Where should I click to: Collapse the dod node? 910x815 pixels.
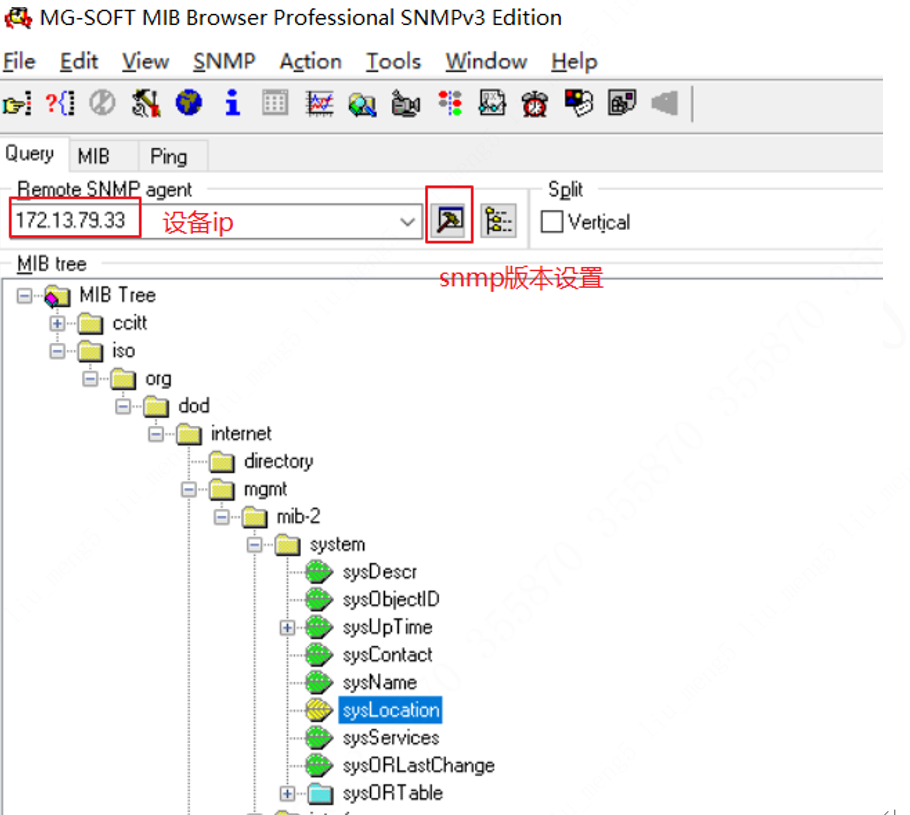pyautogui.click(x=123, y=406)
